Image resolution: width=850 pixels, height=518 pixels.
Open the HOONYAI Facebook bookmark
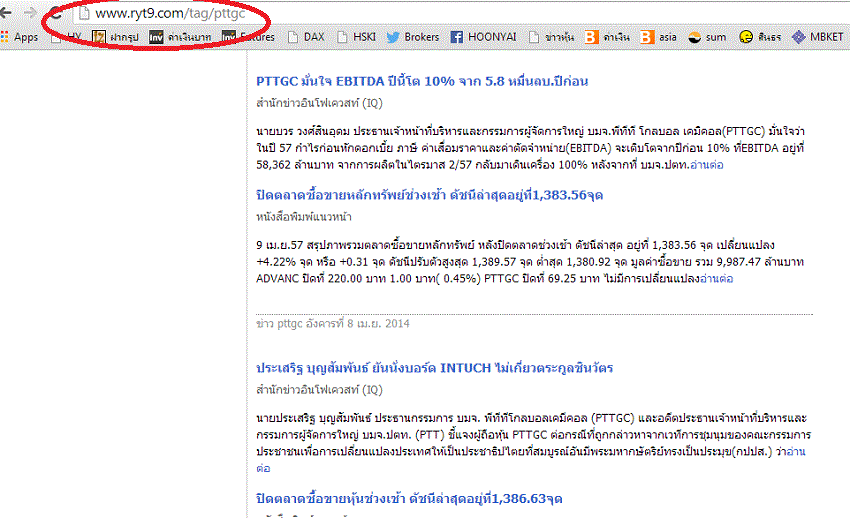tap(484, 37)
